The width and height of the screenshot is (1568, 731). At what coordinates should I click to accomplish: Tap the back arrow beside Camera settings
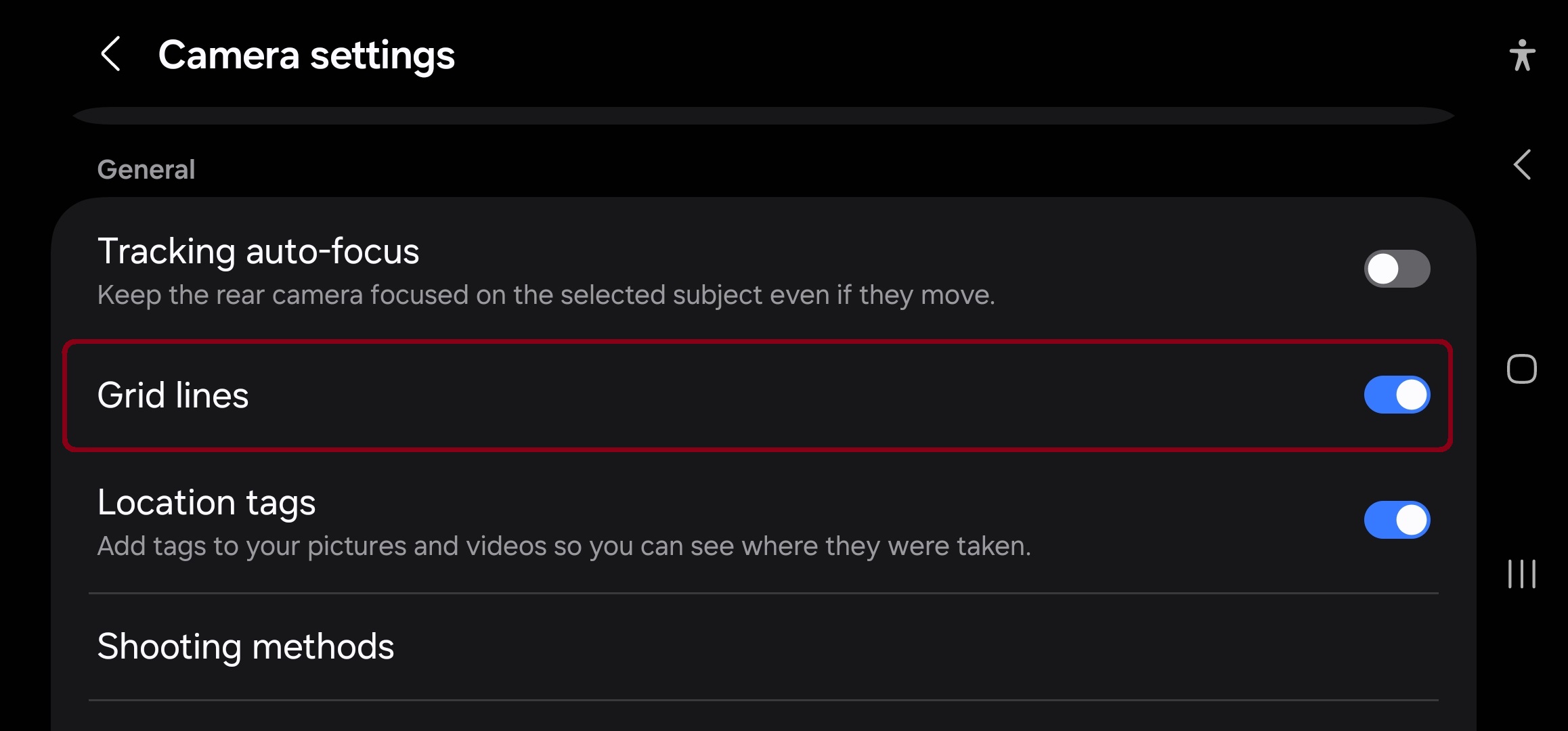[x=110, y=54]
